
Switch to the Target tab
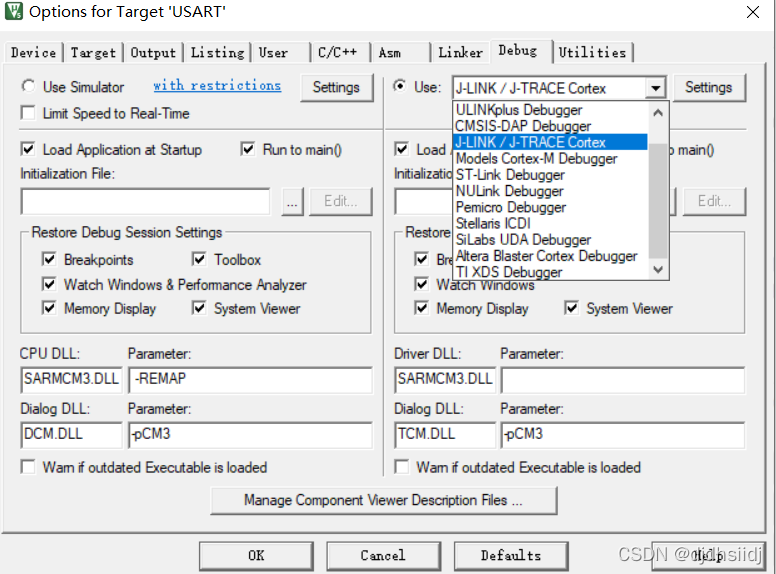tap(93, 52)
